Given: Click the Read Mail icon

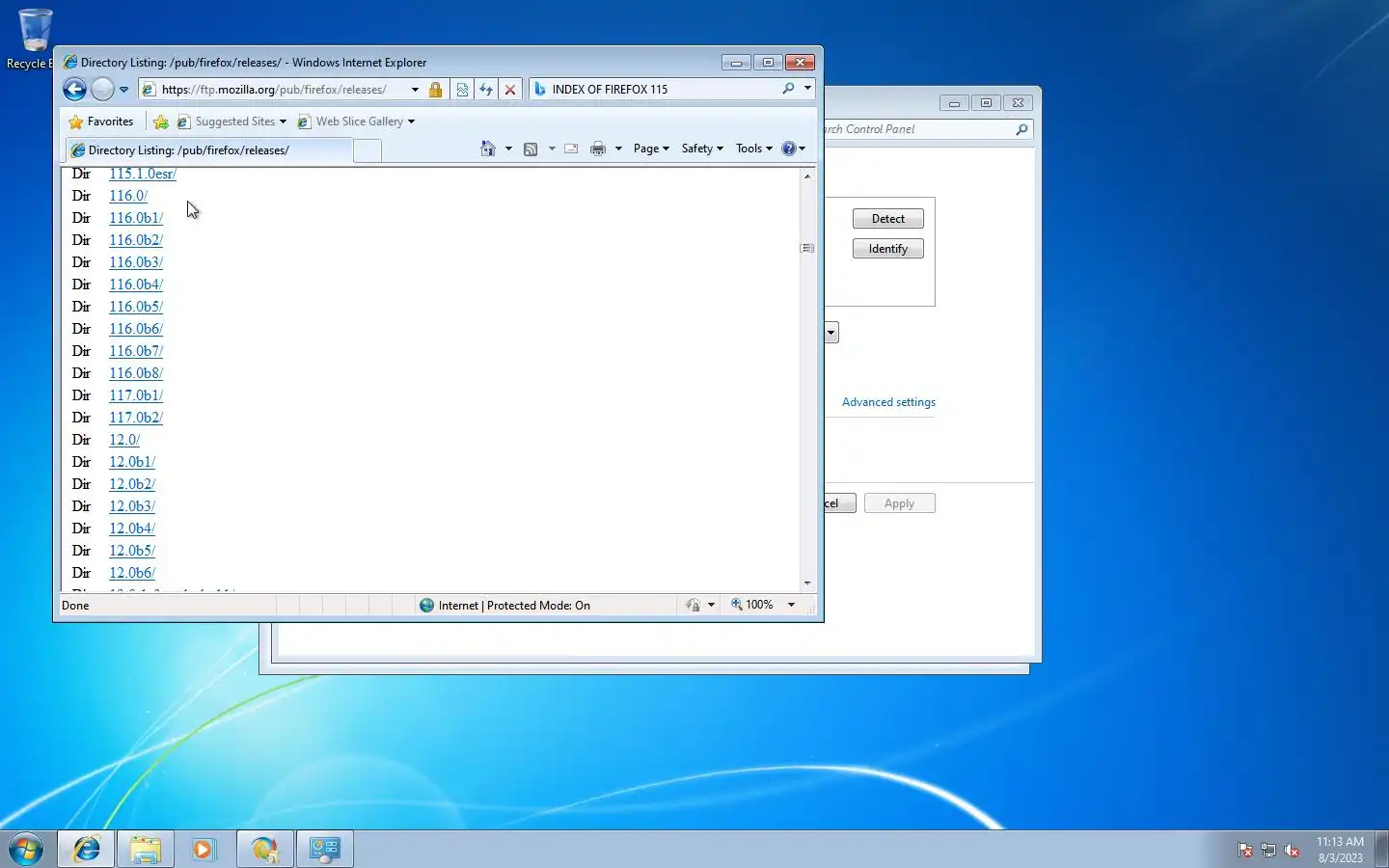Looking at the screenshot, I should 571,149.
